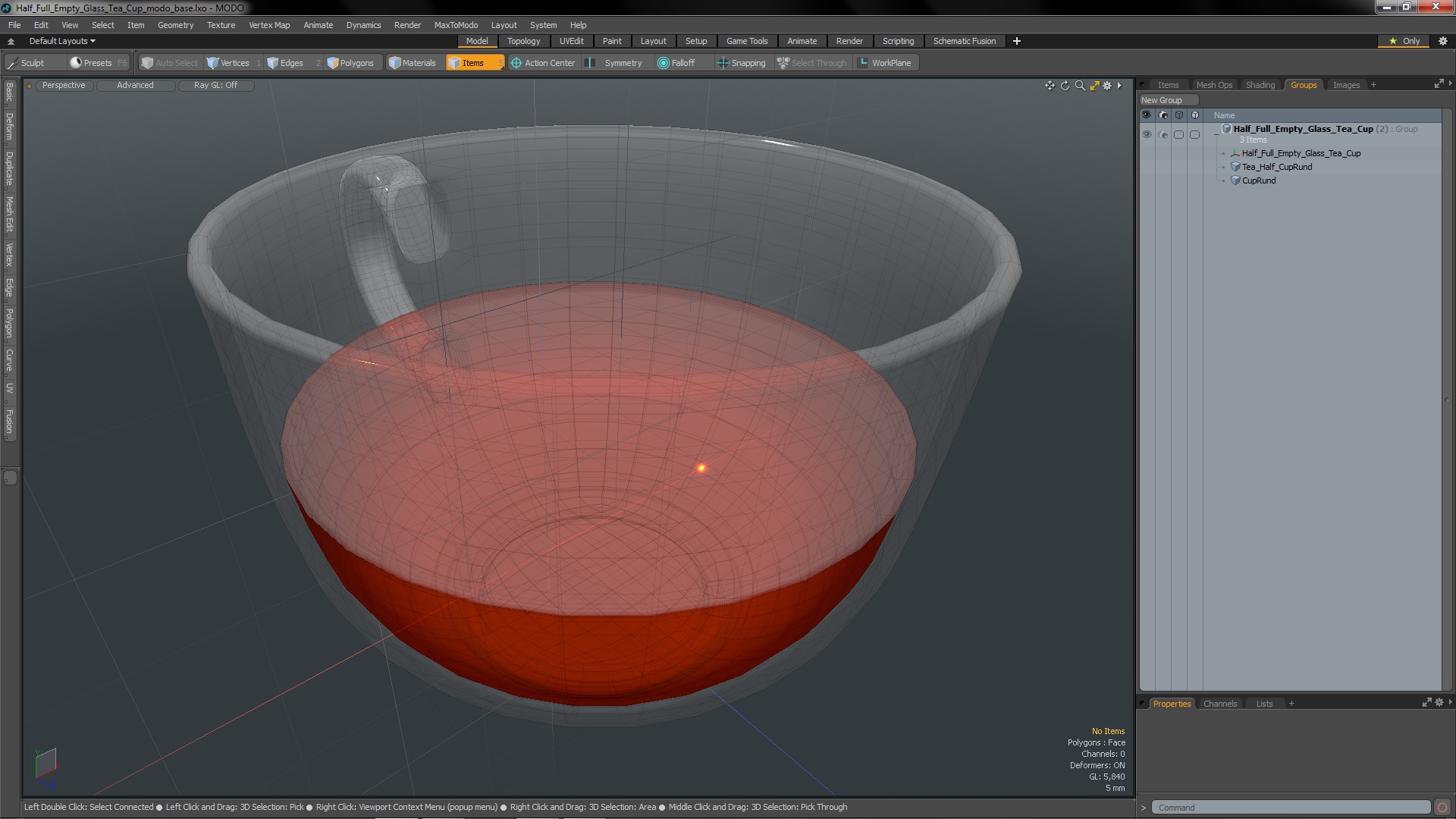Click the CupRund mesh item
This screenshot has height=819, width=1456.
1258,180
